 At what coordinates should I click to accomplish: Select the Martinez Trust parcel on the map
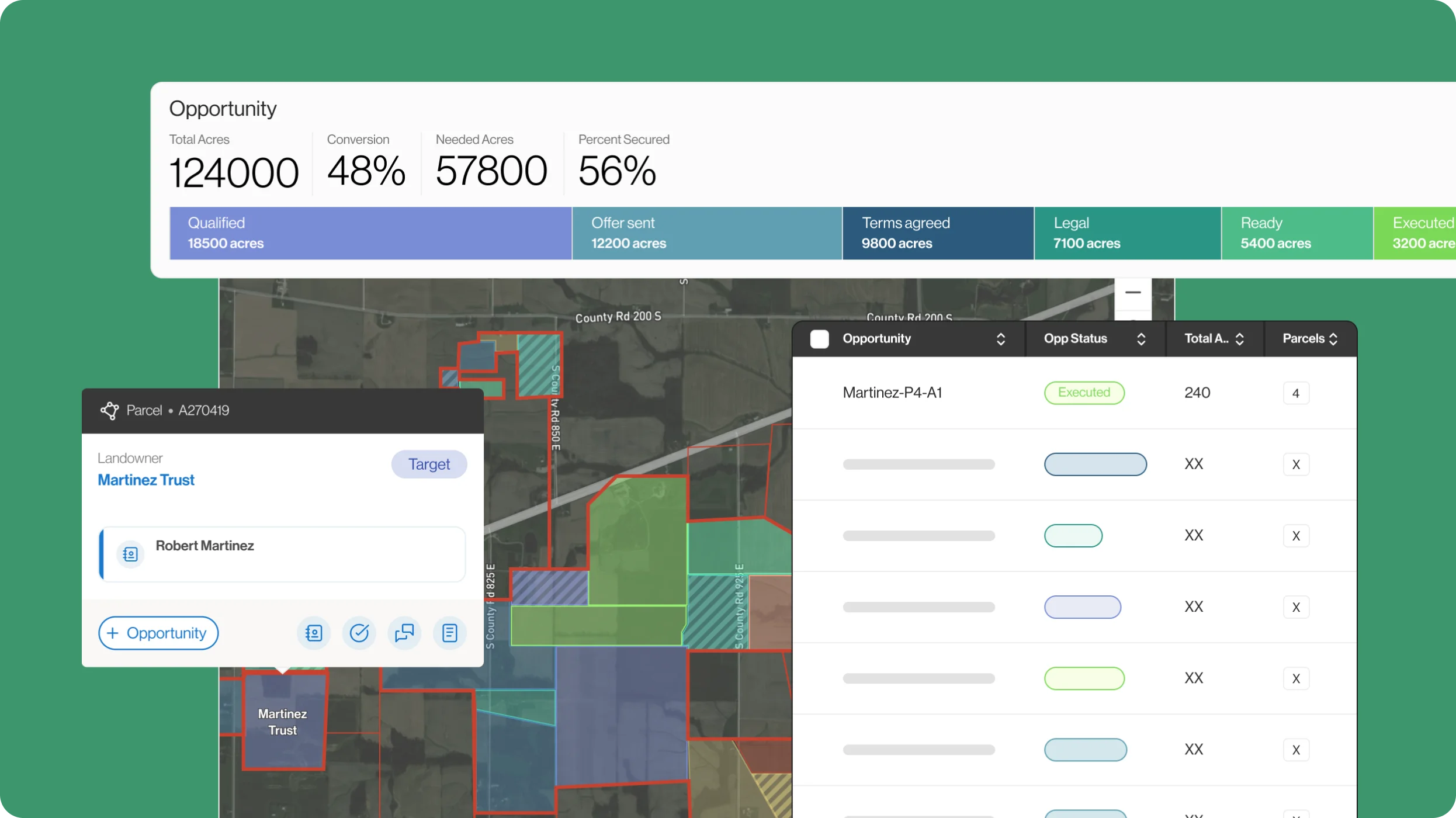click(x=284, y=722)
